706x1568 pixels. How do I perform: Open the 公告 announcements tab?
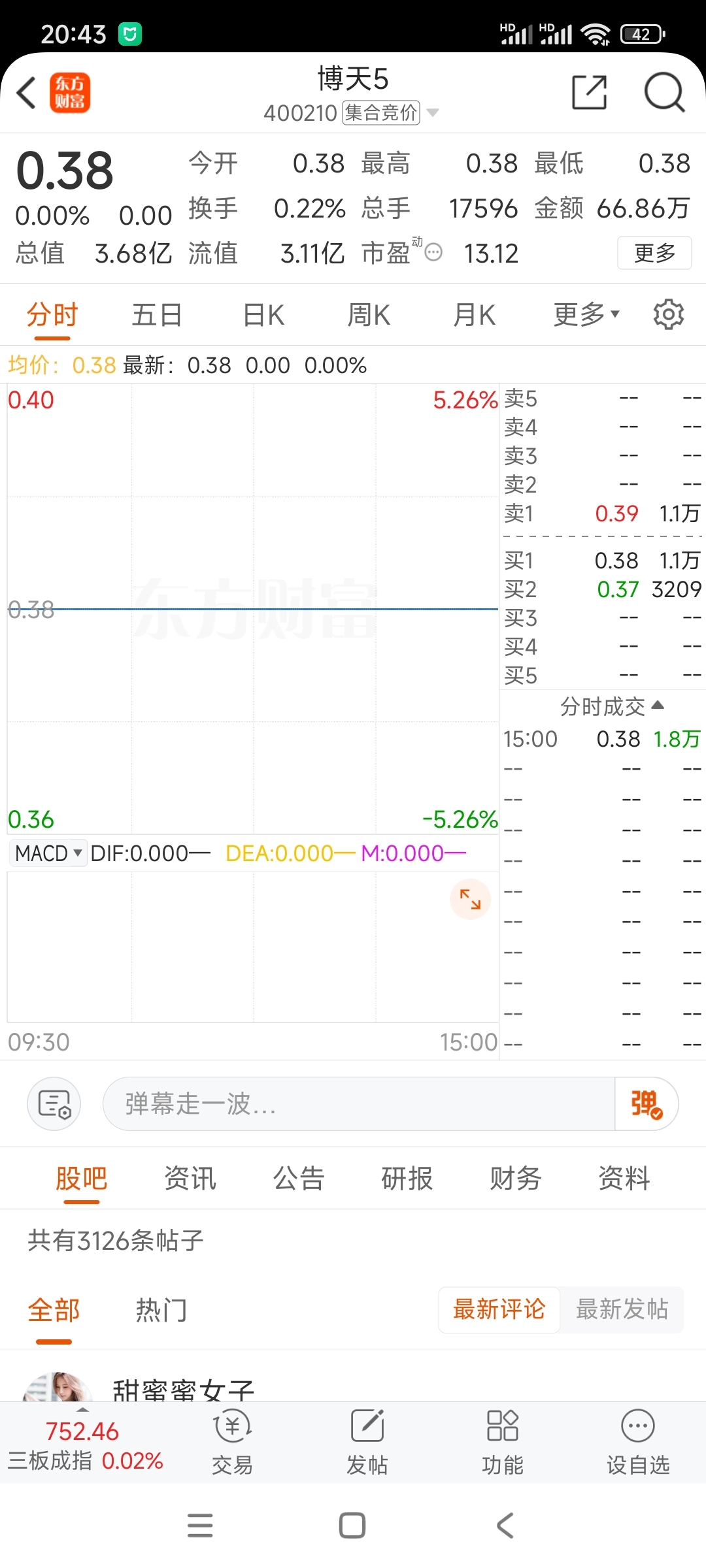[299, 1179]
